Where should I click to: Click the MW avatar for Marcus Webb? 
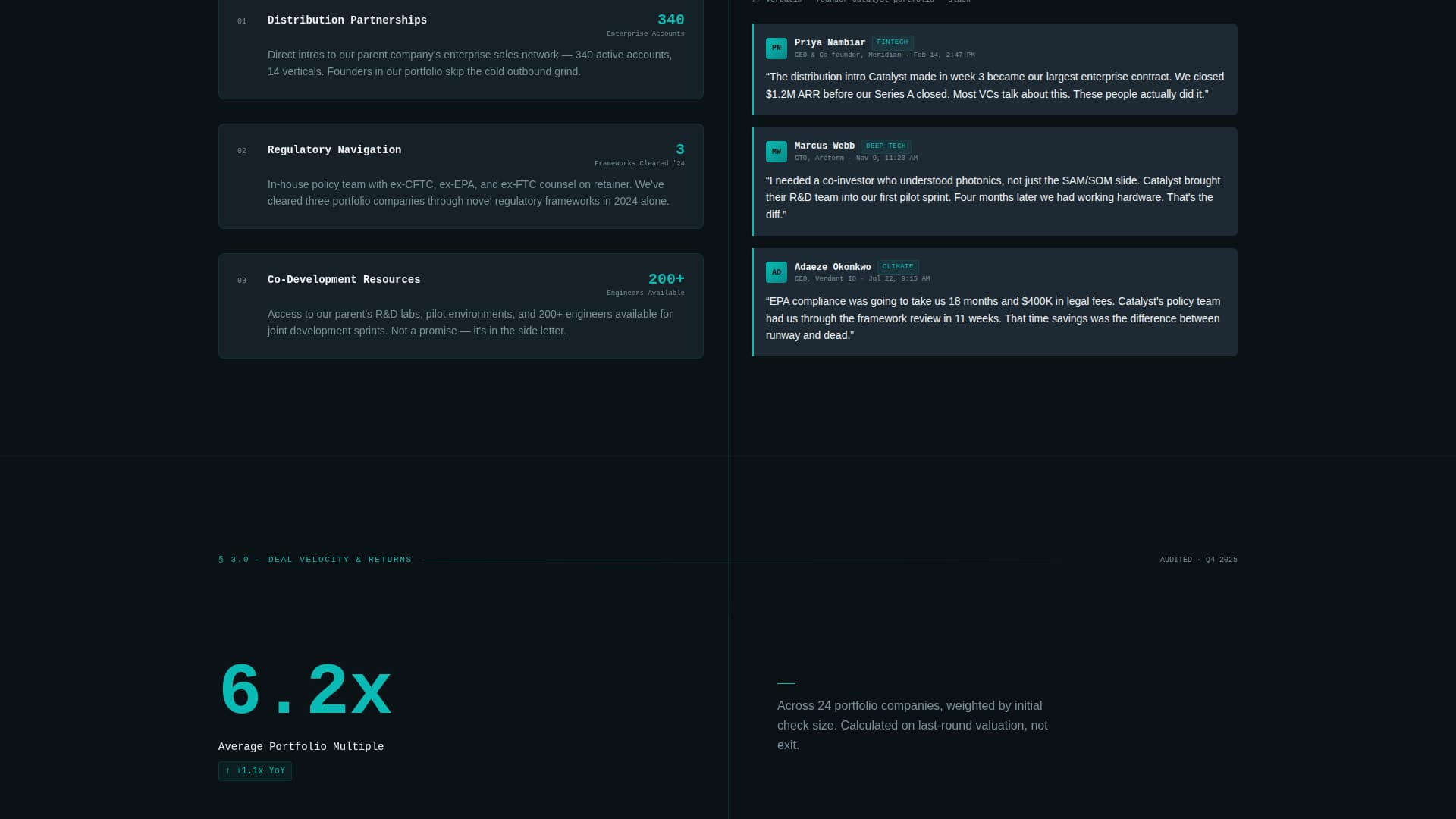(x=776, y=151)
